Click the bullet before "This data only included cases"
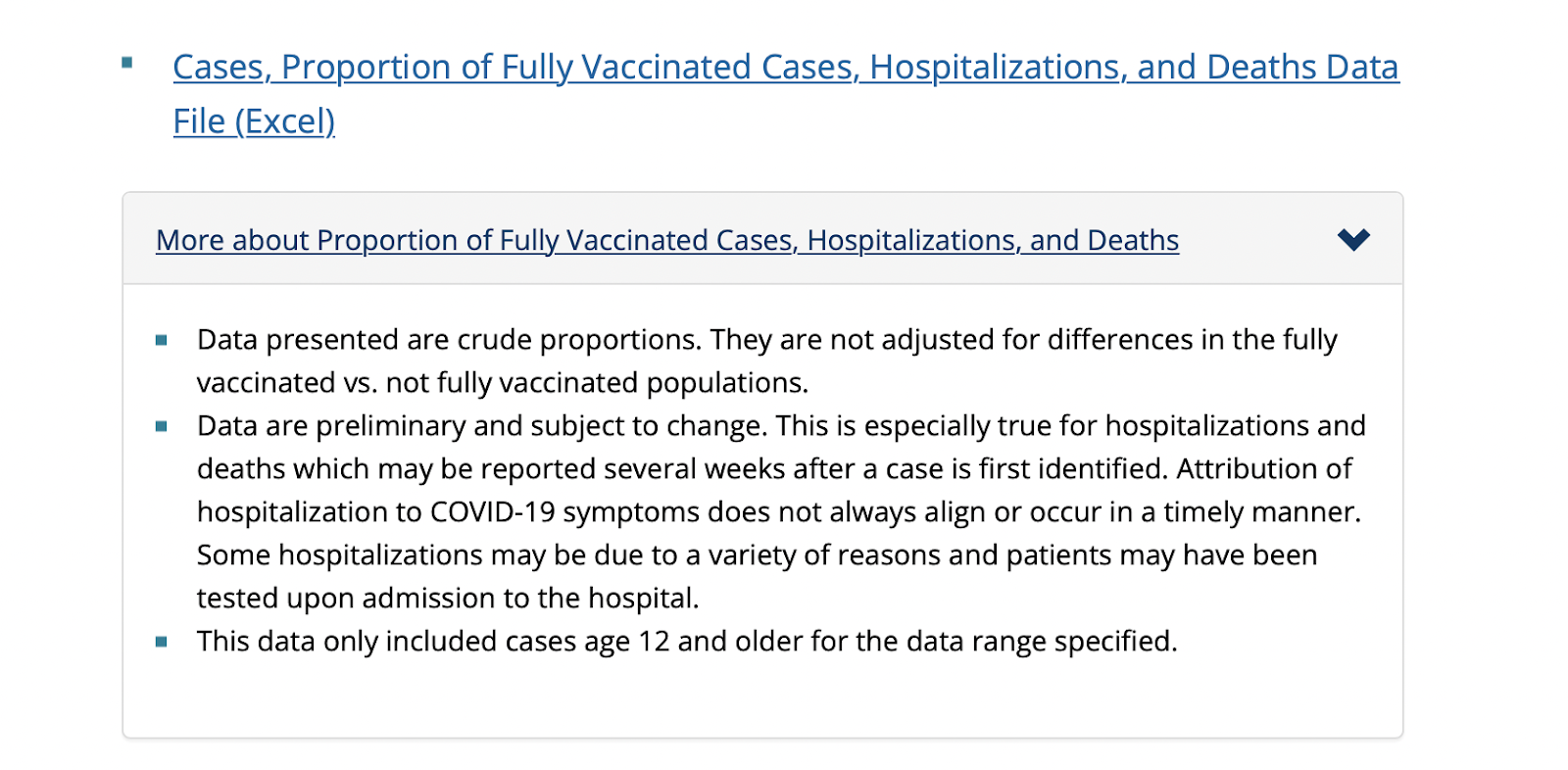Image resolution: width=1568 pixels, height=770 pixels. point(162,643)
